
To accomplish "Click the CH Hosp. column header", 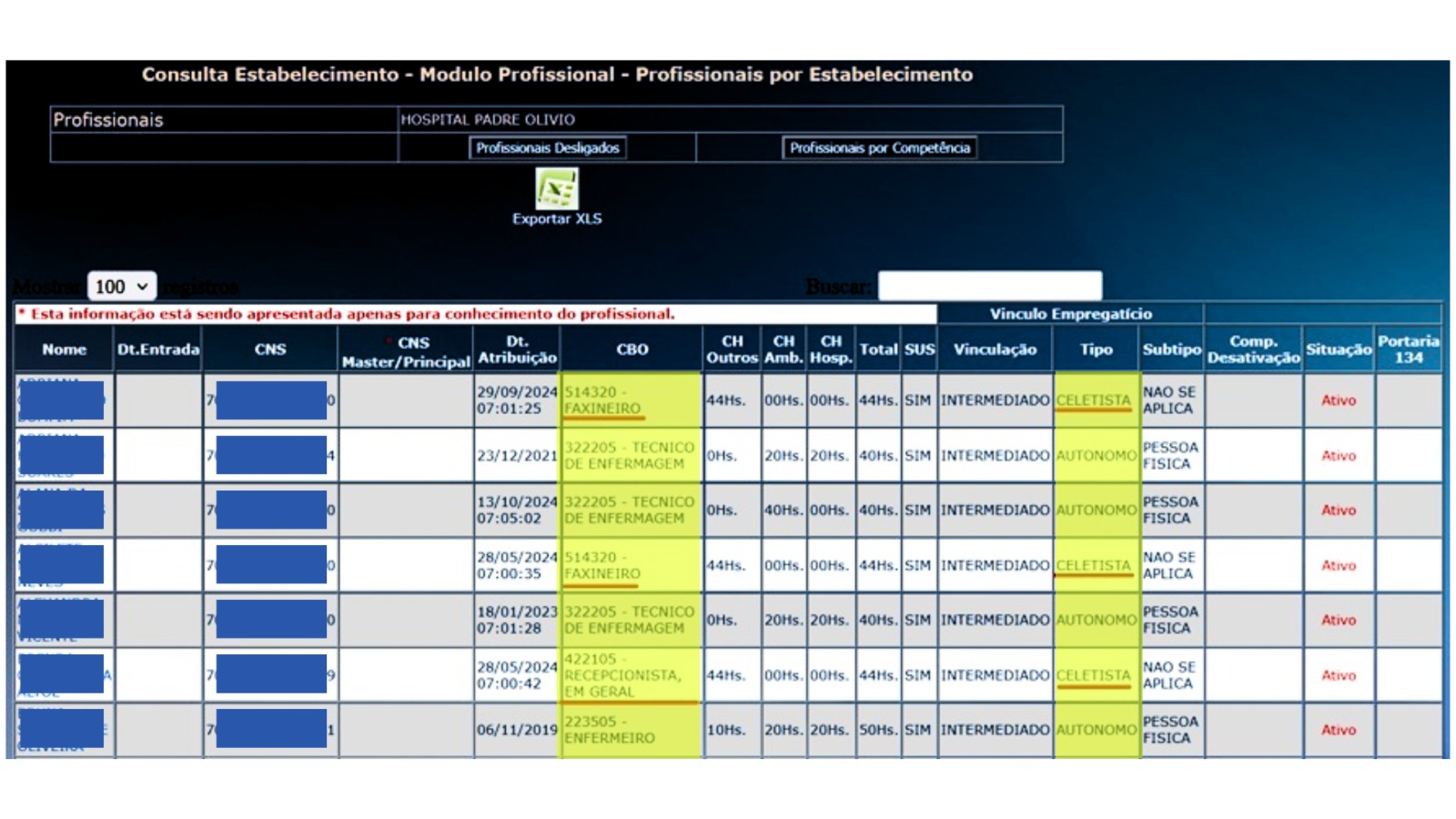I will pos(831,349).
